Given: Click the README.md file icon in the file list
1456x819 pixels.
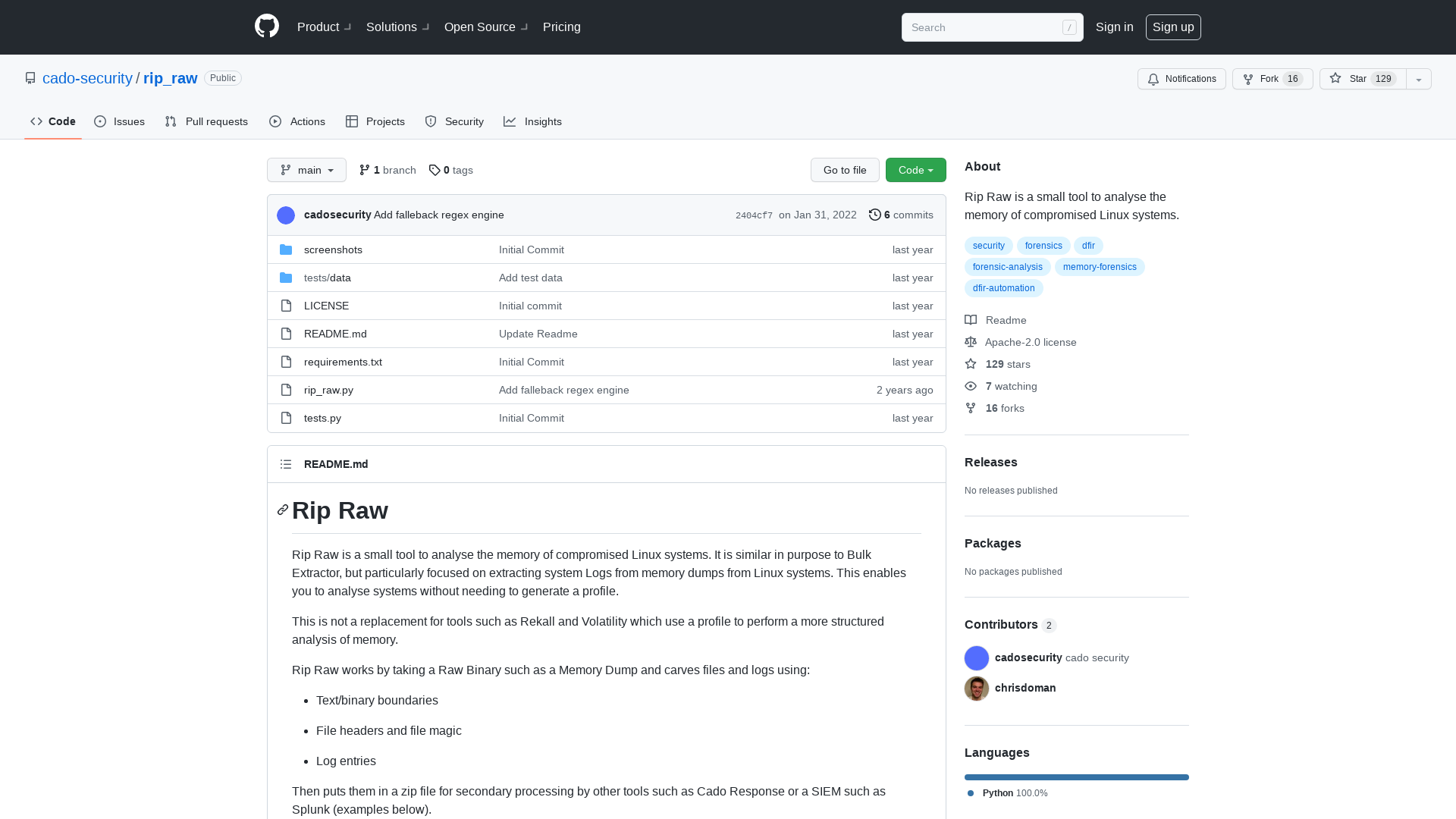Looking at the screenshot, I should pyautogui.click(x=286, y=334).
